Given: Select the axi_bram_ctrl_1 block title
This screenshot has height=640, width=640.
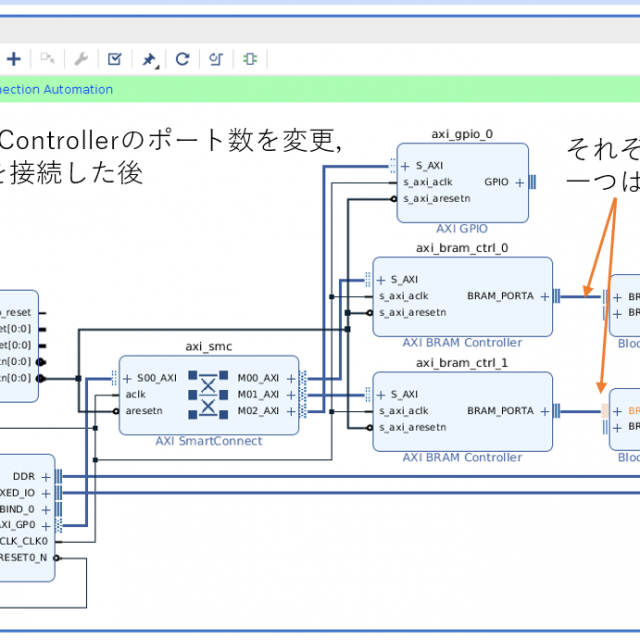Looking at the screenshot, I should [462, 362].
